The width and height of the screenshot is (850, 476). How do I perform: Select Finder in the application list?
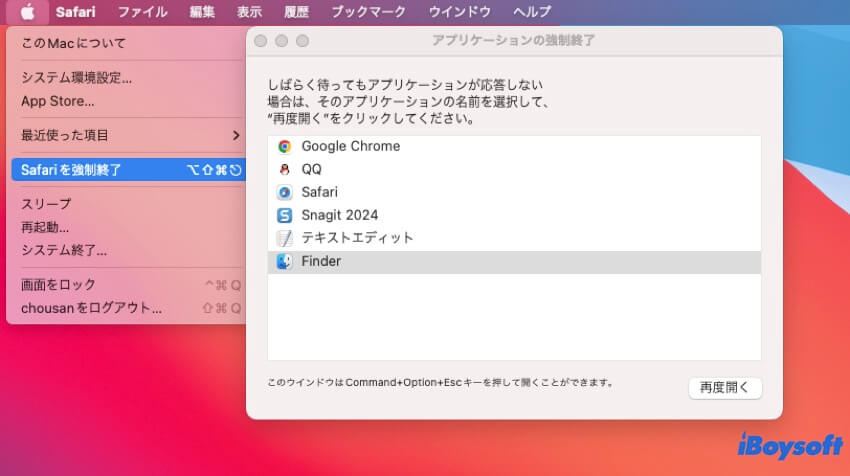click(514, 261)
